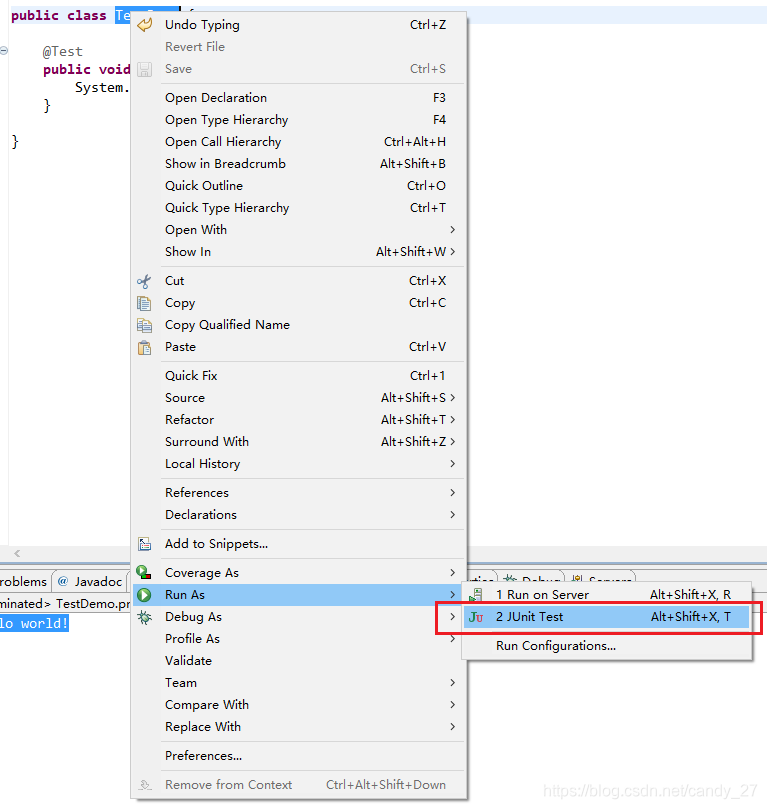The image size is (767, 809).
Task: Choose Undo Typing from the context menu
Action: [x=299, y=25]
